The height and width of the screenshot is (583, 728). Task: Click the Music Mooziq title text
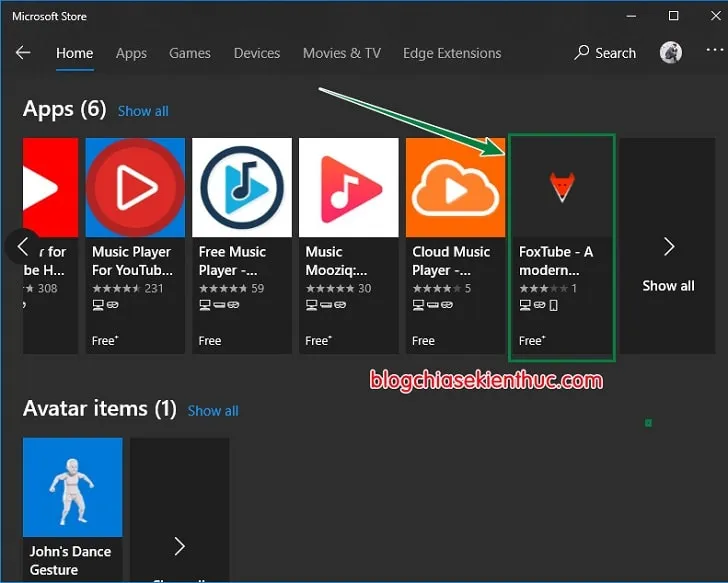336,261
